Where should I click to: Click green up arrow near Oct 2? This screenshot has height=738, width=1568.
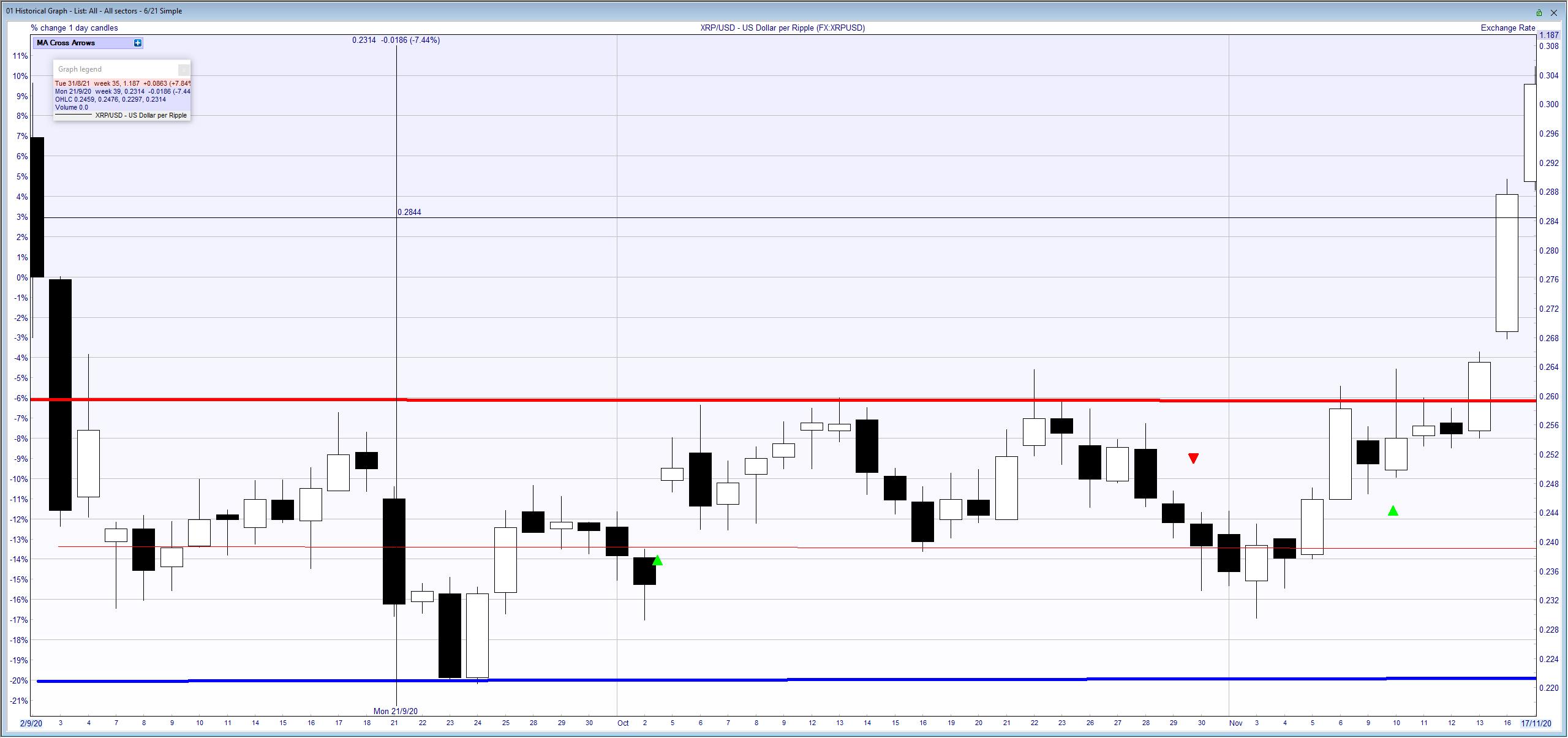[657, 560]
